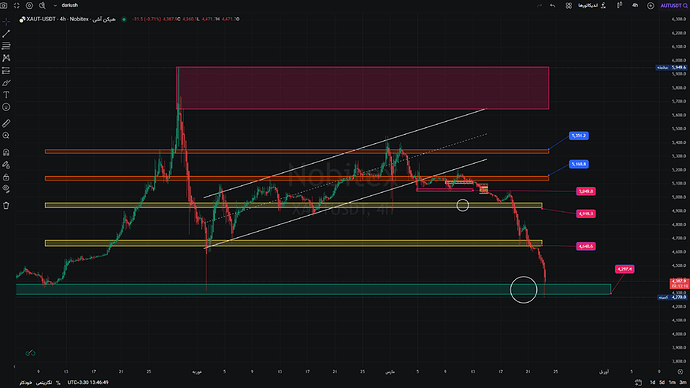Open the emoji and icons tool
The image size is (690, 388).
point(6,107)
